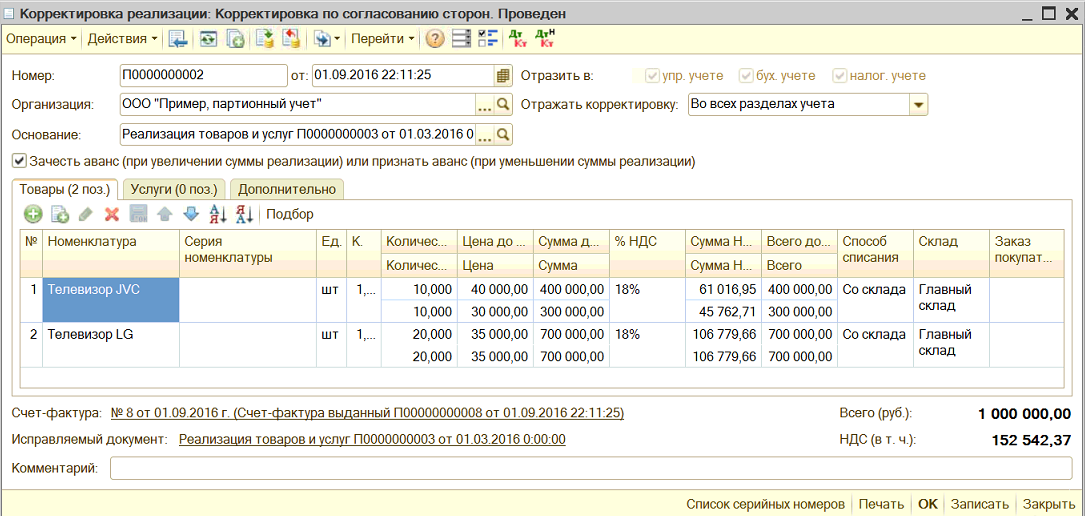The width and height of the screenshot is (1085, 516).
Task: Move row down with blue arrow
Action: [x=191, y=214]
